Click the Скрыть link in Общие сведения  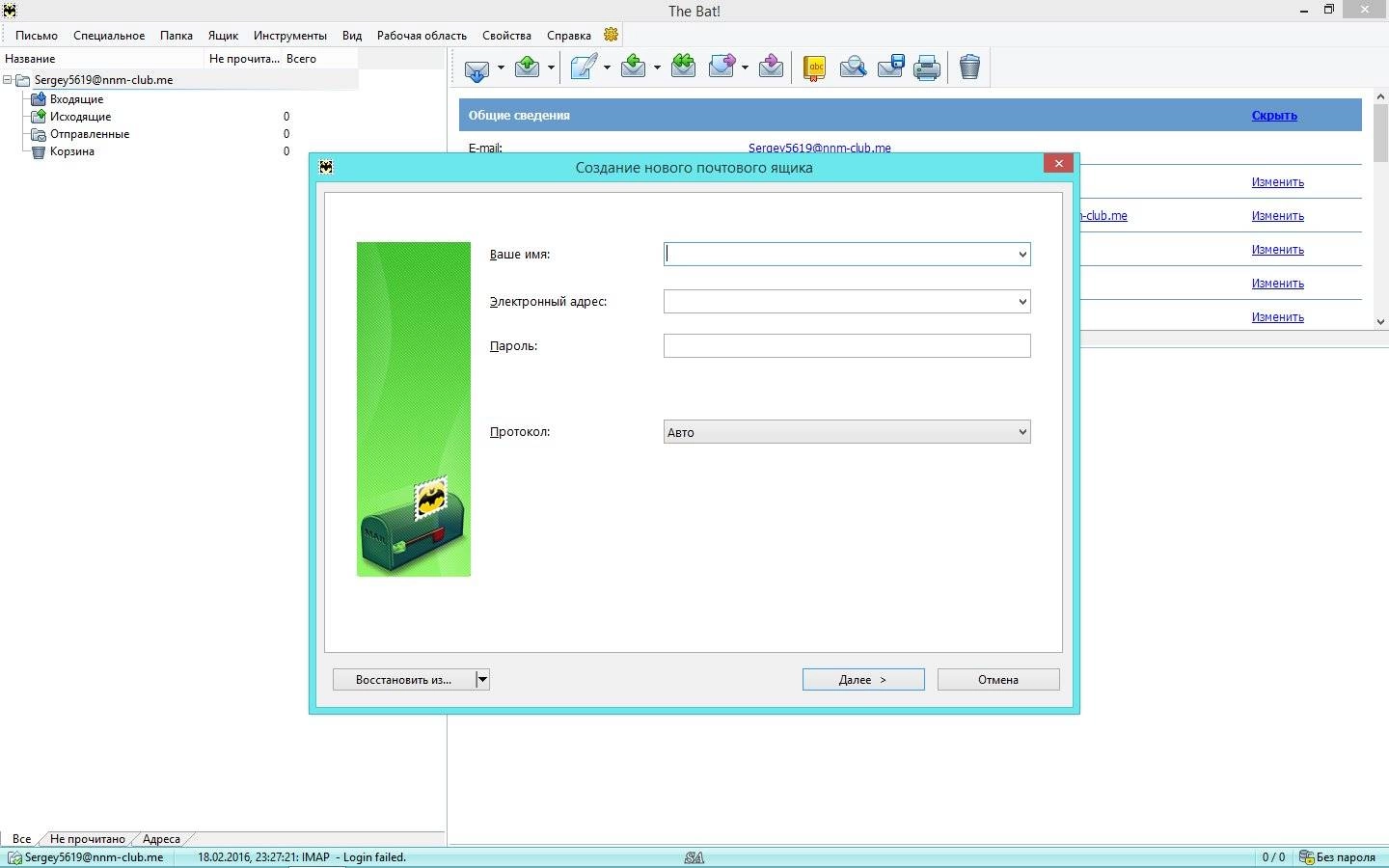point(1274,116)
